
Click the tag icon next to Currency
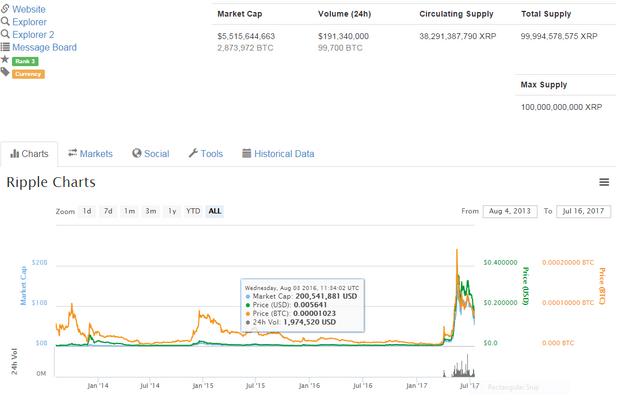click(5, 72)
